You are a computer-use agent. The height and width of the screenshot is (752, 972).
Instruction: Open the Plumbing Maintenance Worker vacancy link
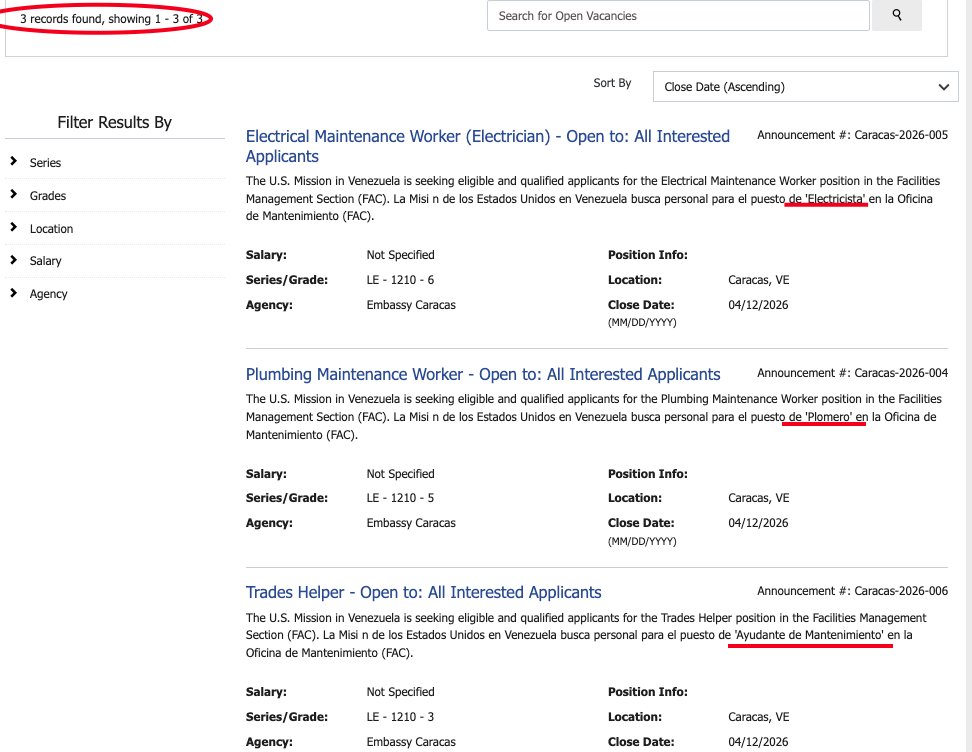tap(483, 374)
